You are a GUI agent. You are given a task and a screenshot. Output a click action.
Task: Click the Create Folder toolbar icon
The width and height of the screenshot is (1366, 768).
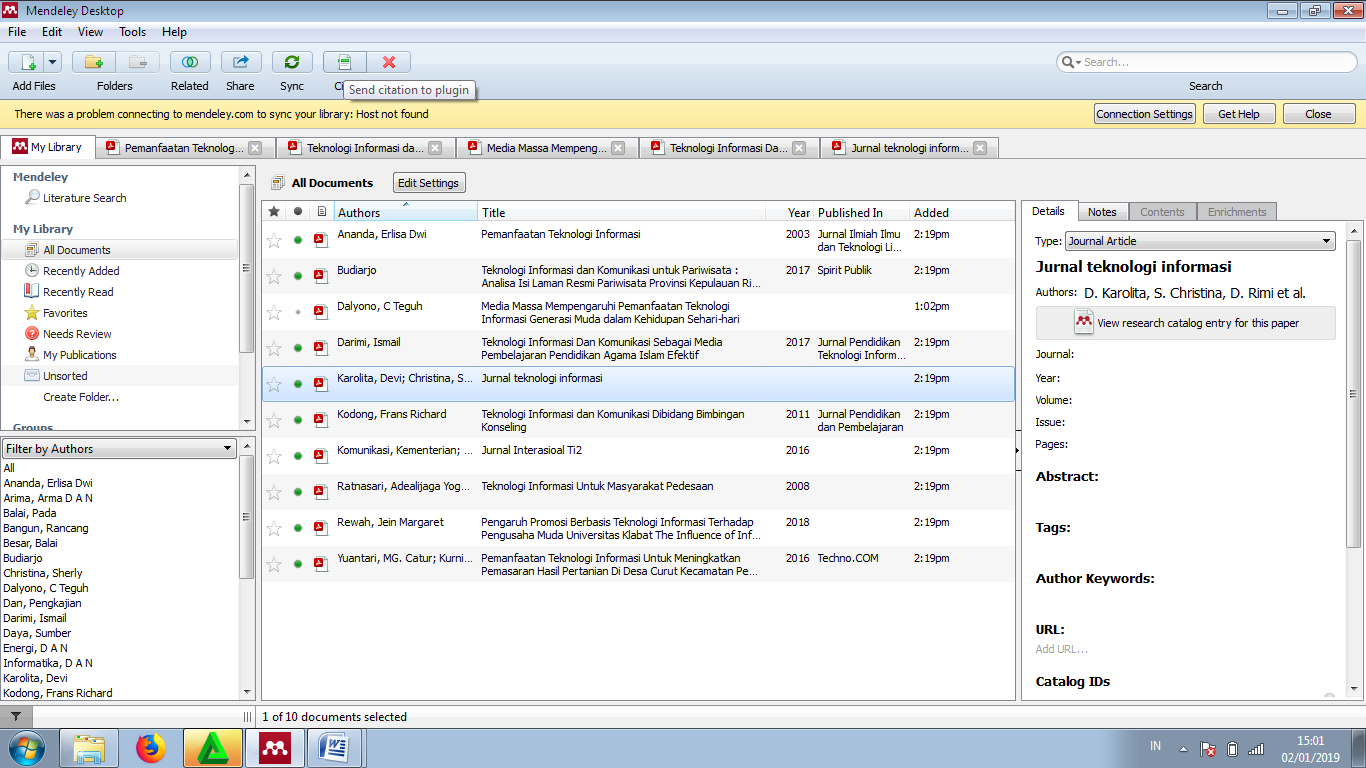93,62
